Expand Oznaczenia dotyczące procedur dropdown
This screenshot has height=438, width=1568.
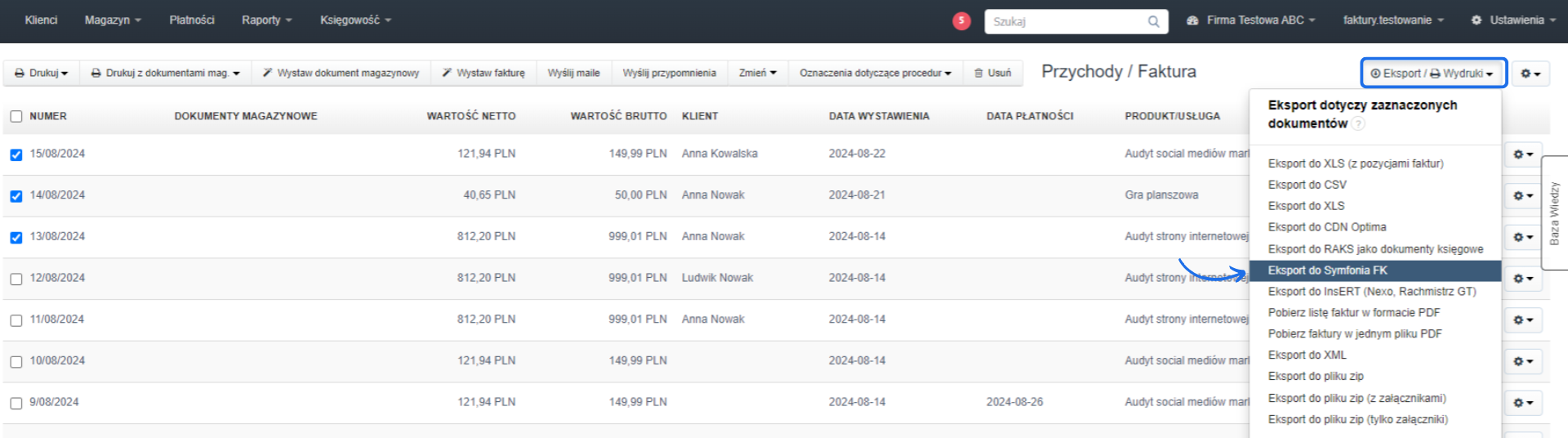[875, 73]
